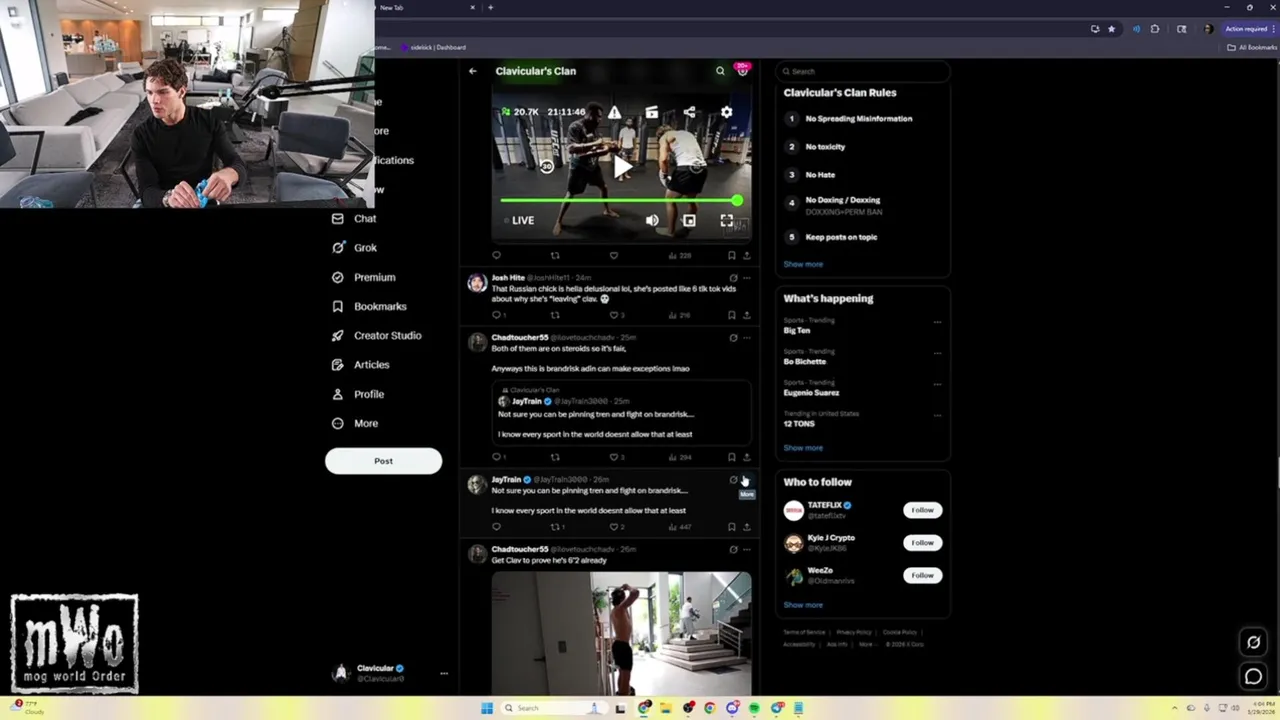1280x720 pixels.
Task: Open Spotify from the taskbar
Action: tap(754, 708)
